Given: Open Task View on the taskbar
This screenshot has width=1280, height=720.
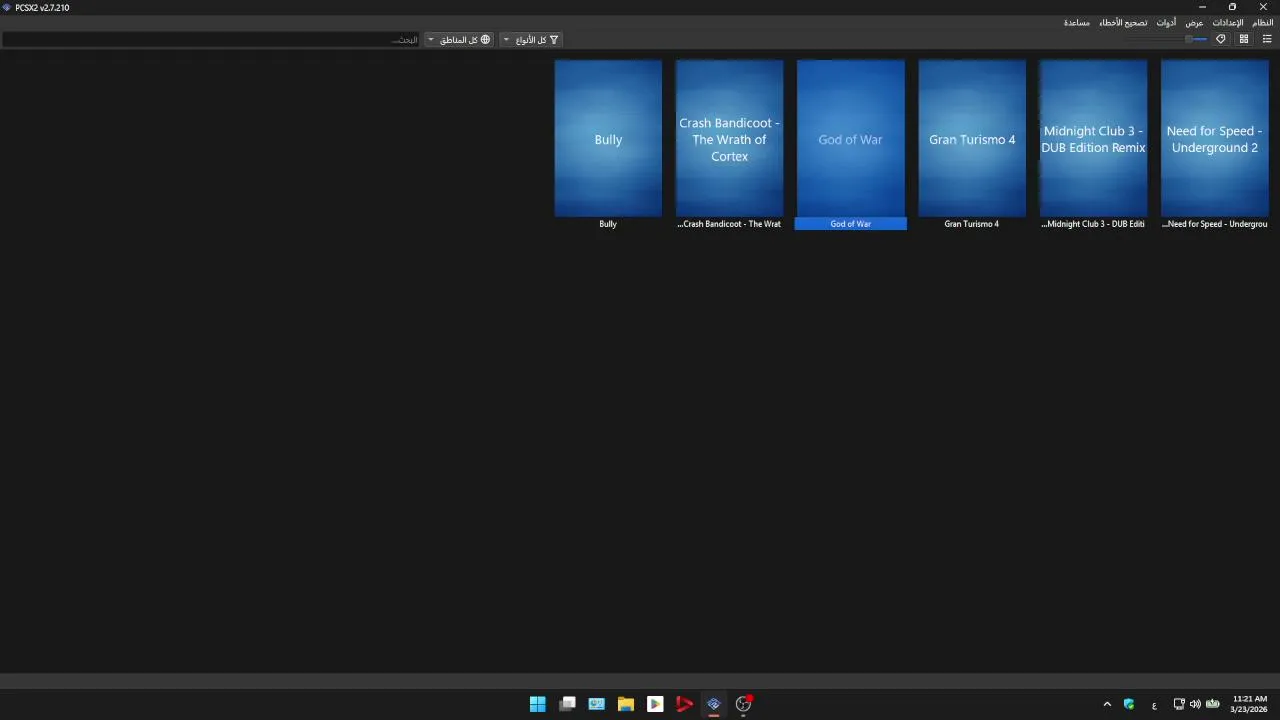Looking at the screenshot, I should (x=567, y=704).
